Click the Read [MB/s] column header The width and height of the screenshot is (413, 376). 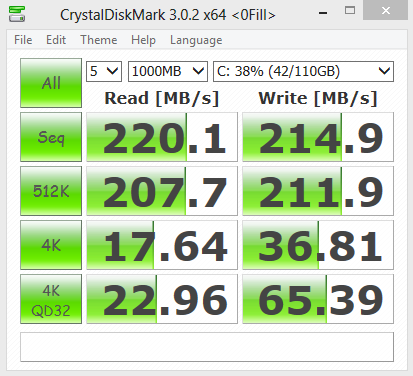coord(162,99)
